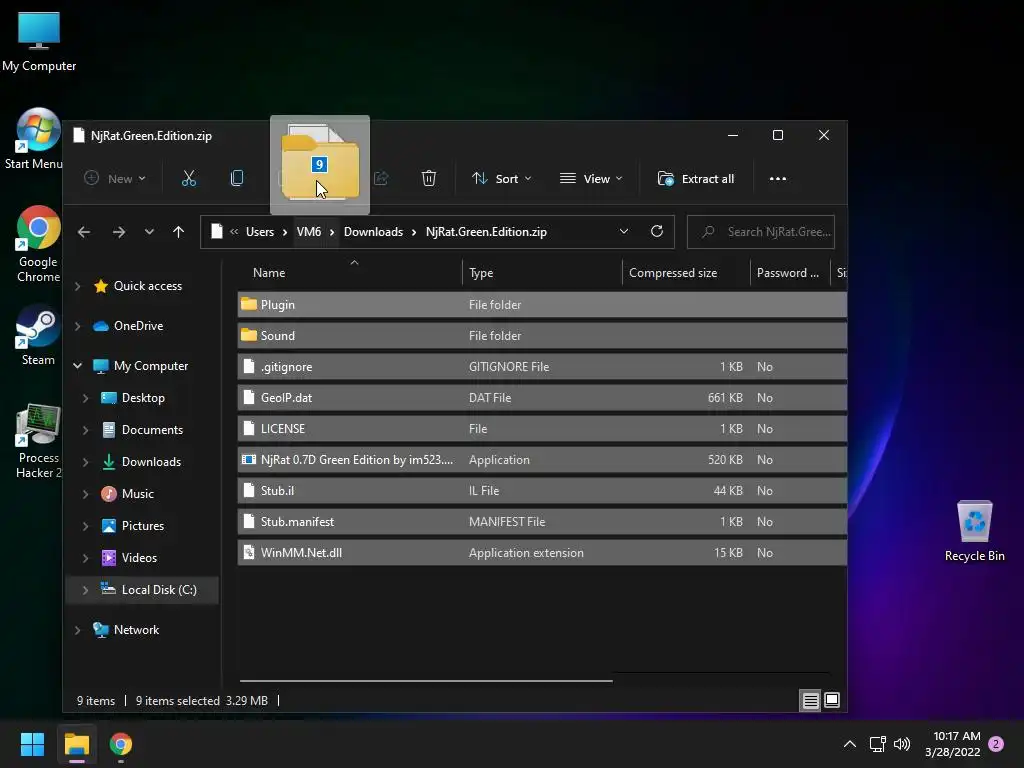The height and width of the screenshot is (768, 1024).
Task: Open the View options menu
Action: coord(591,178)
